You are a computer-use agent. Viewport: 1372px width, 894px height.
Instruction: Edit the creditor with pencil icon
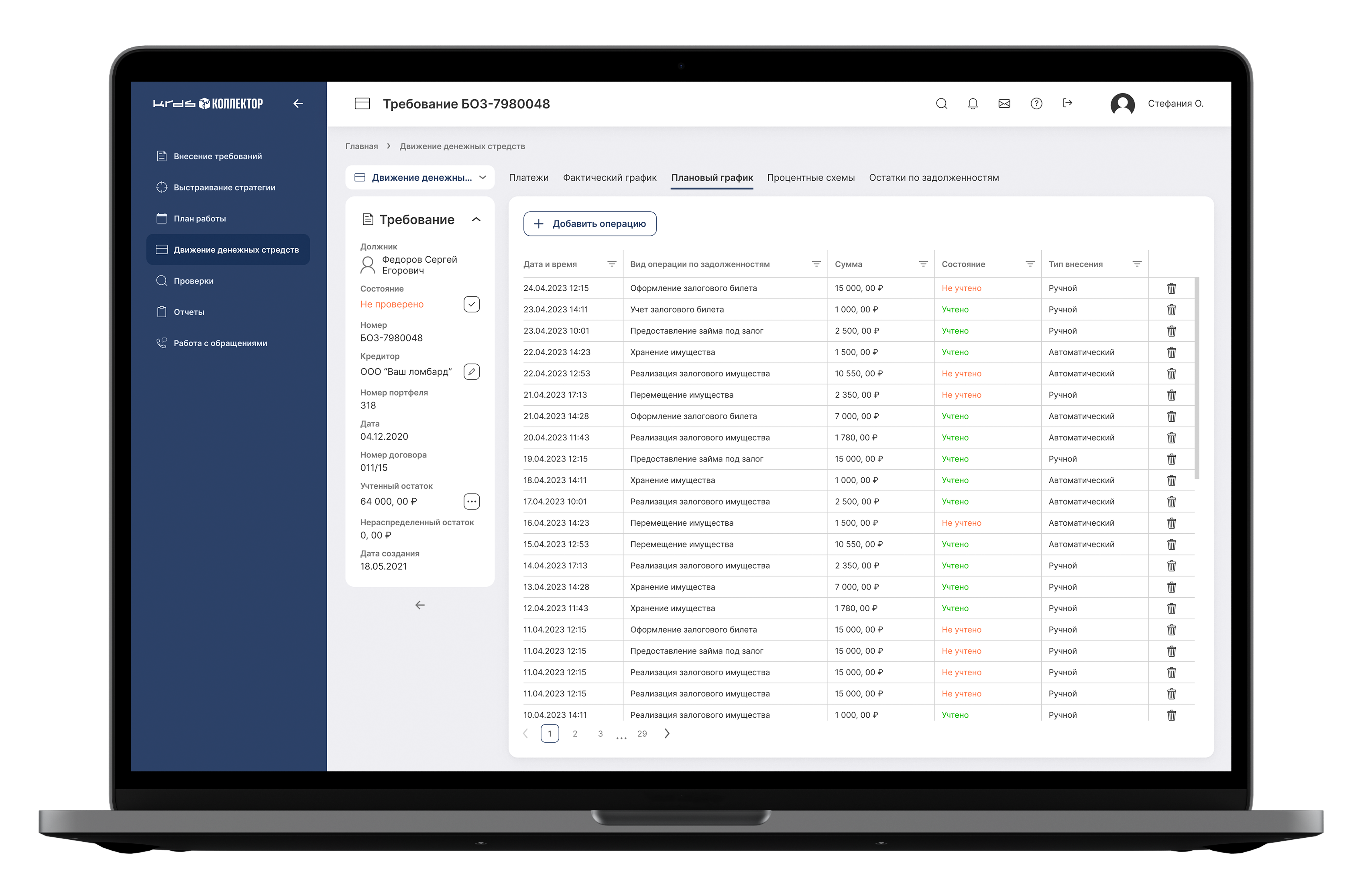(471, 372)
